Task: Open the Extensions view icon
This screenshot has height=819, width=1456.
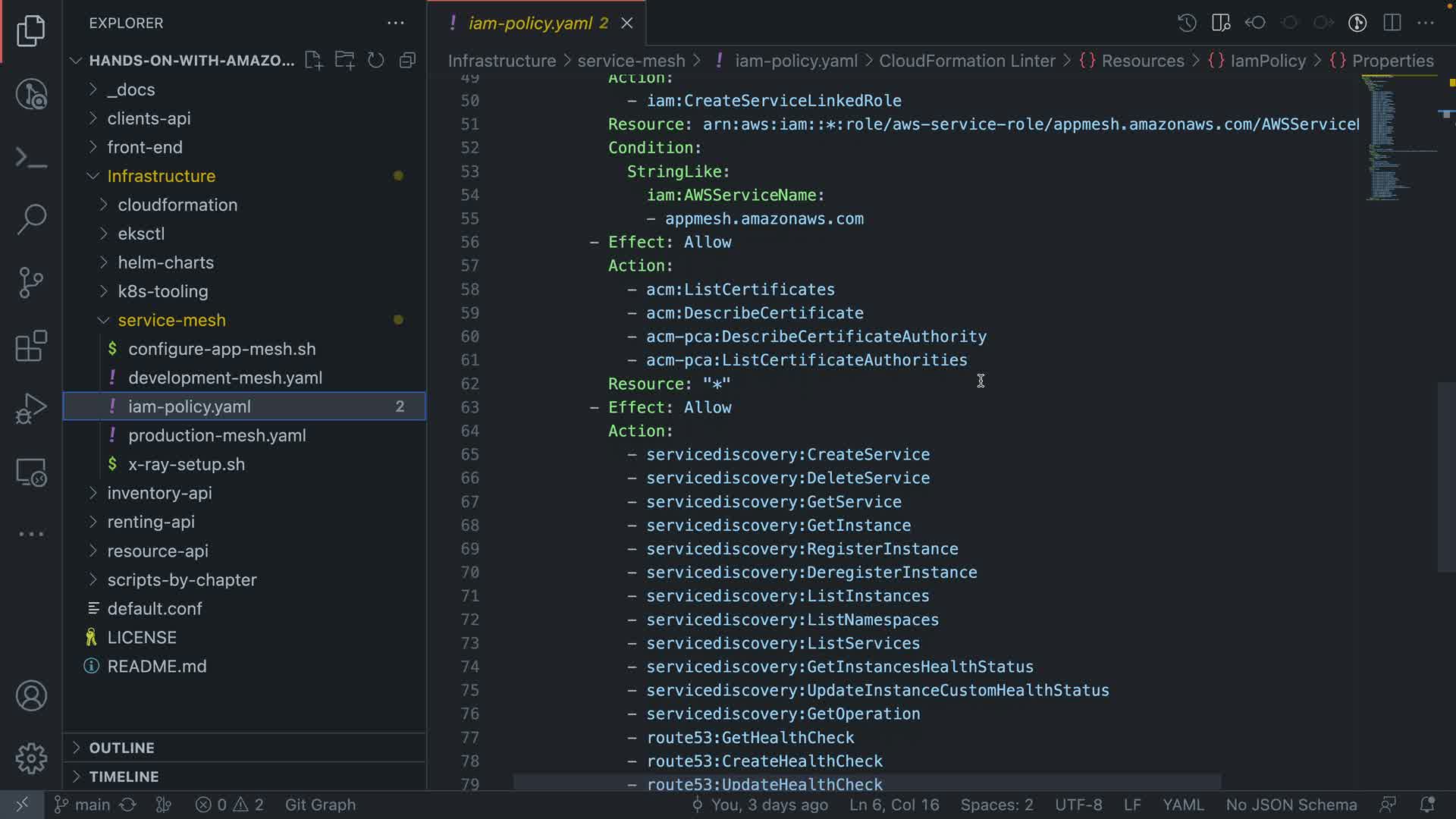Action: 31,347
